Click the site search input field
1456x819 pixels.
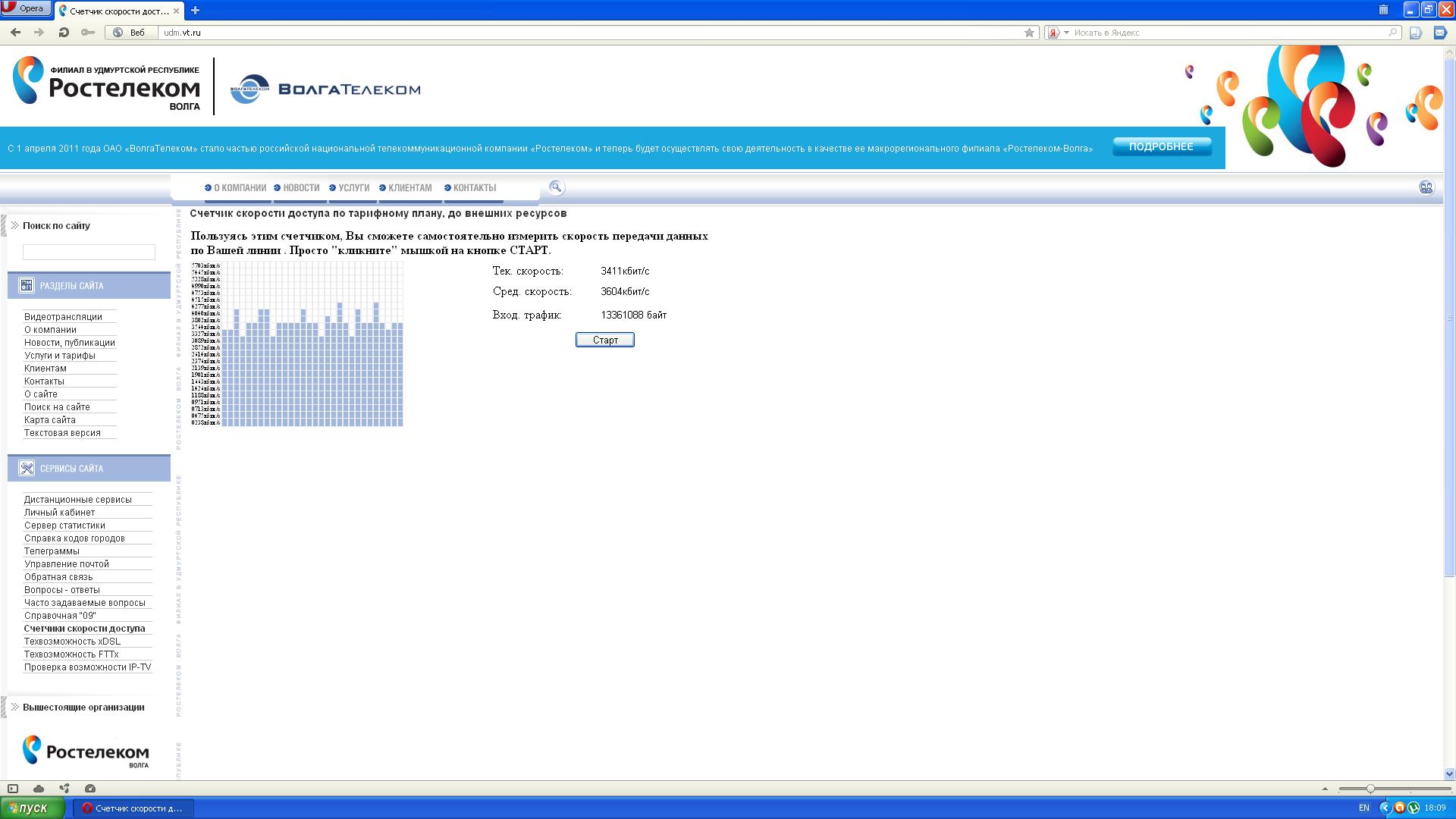click(89, 252)
